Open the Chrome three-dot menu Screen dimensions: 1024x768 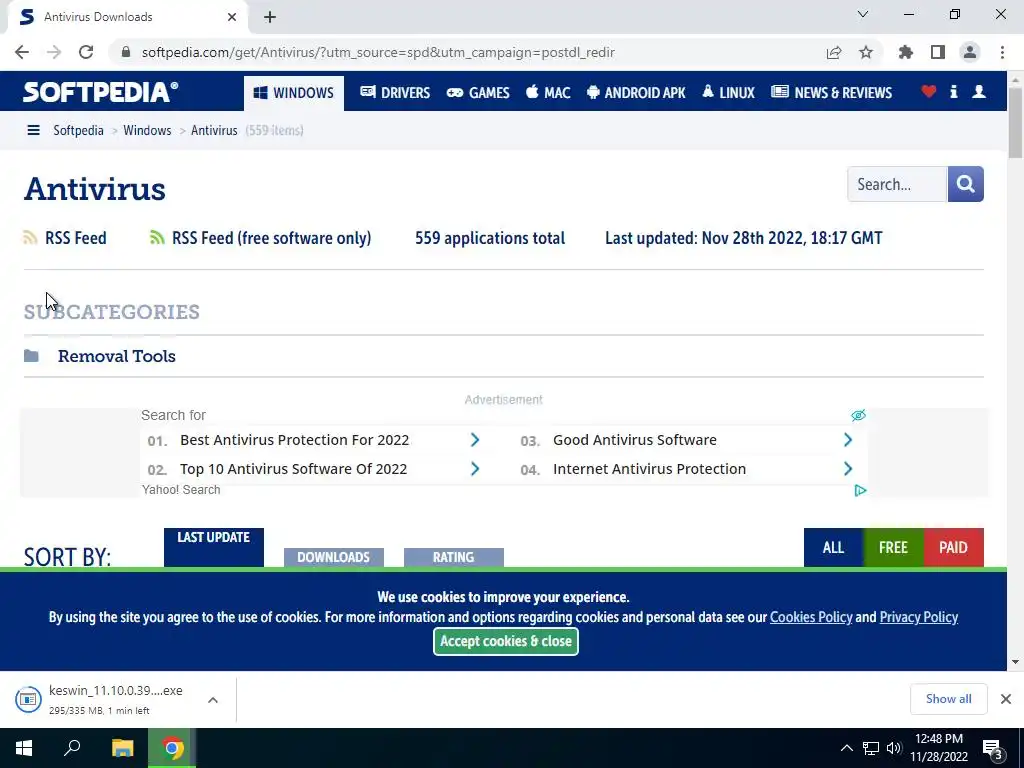point(1002,52)
